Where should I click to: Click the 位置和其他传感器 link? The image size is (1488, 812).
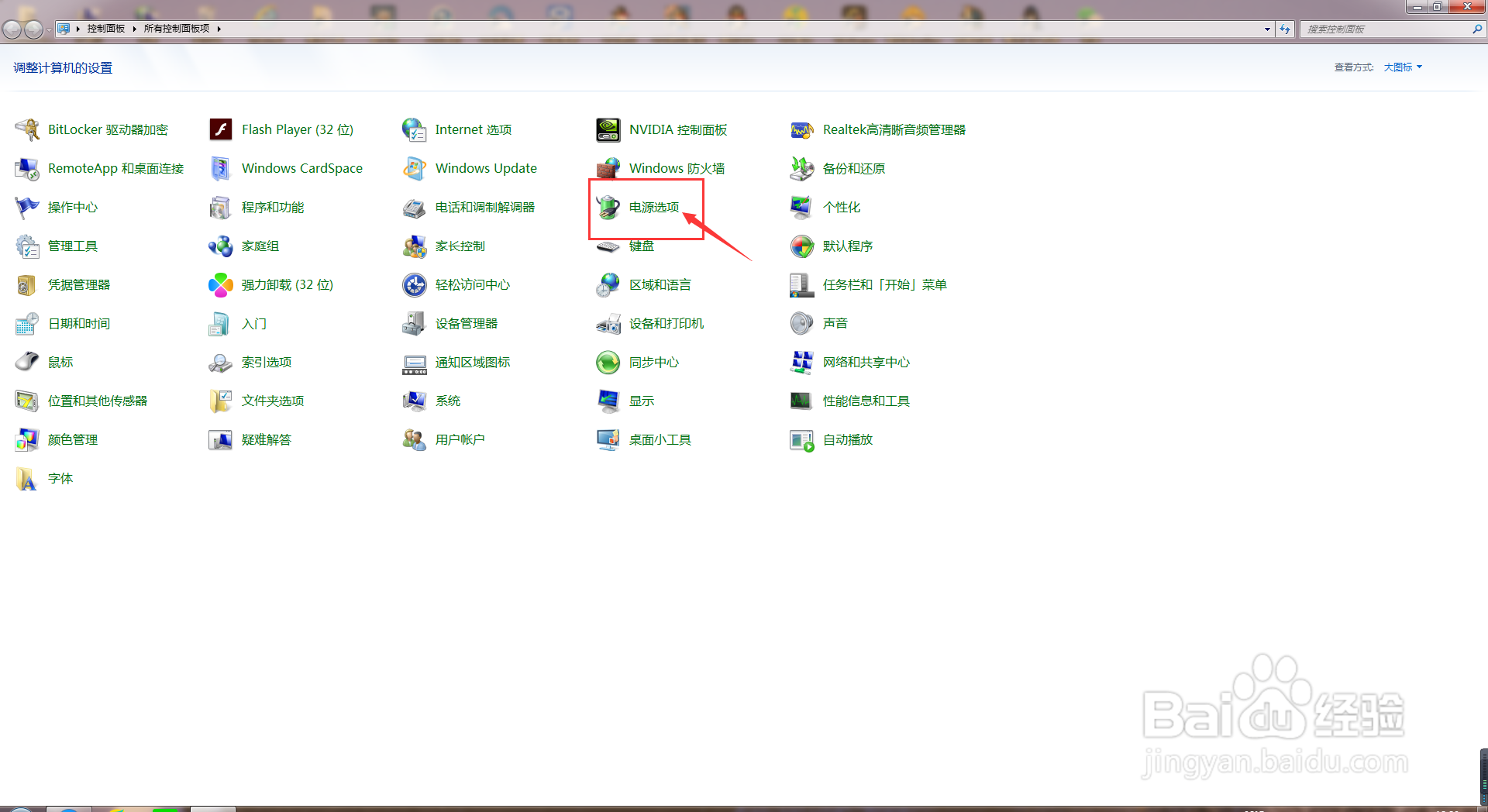pos(98,401)
